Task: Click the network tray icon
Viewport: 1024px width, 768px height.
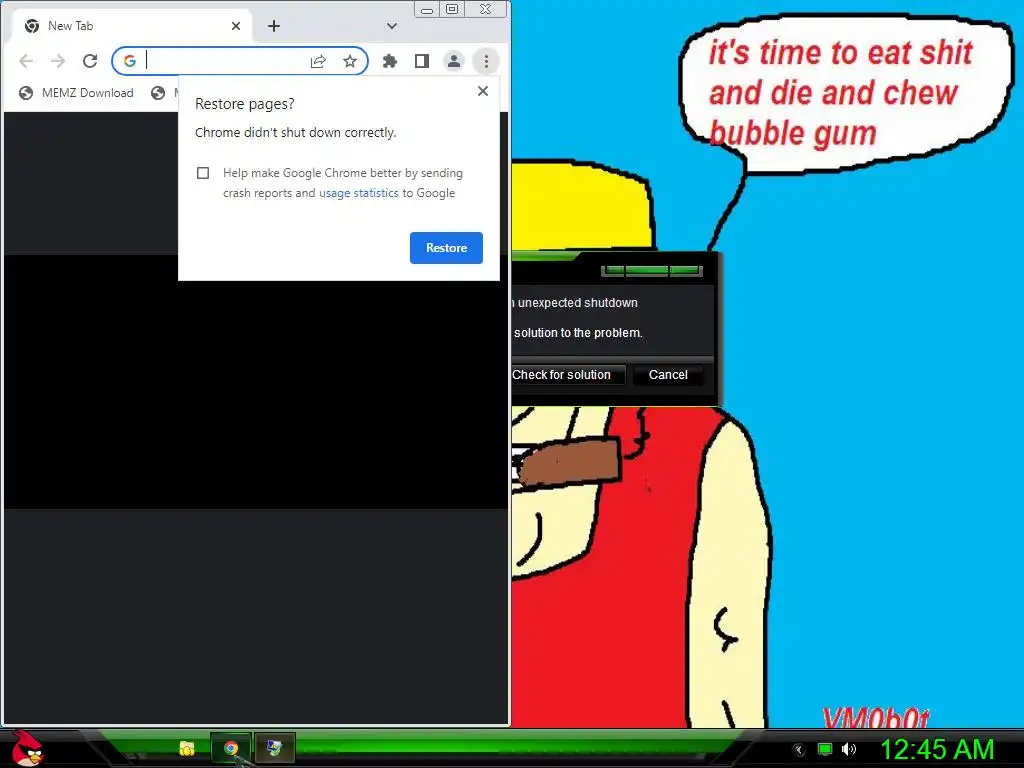Action: coord(825,749)
